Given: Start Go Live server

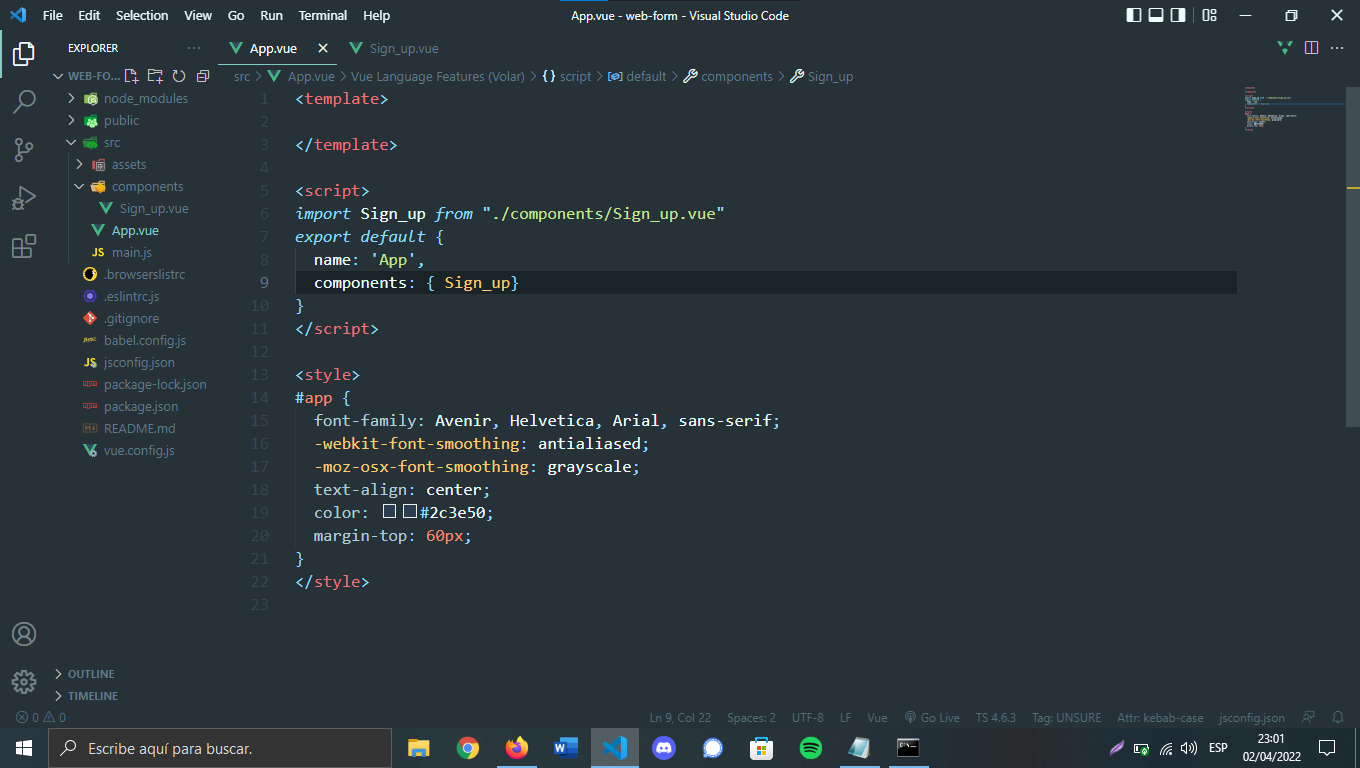Looking at the screenshot, I should click(x=932, y=718).
